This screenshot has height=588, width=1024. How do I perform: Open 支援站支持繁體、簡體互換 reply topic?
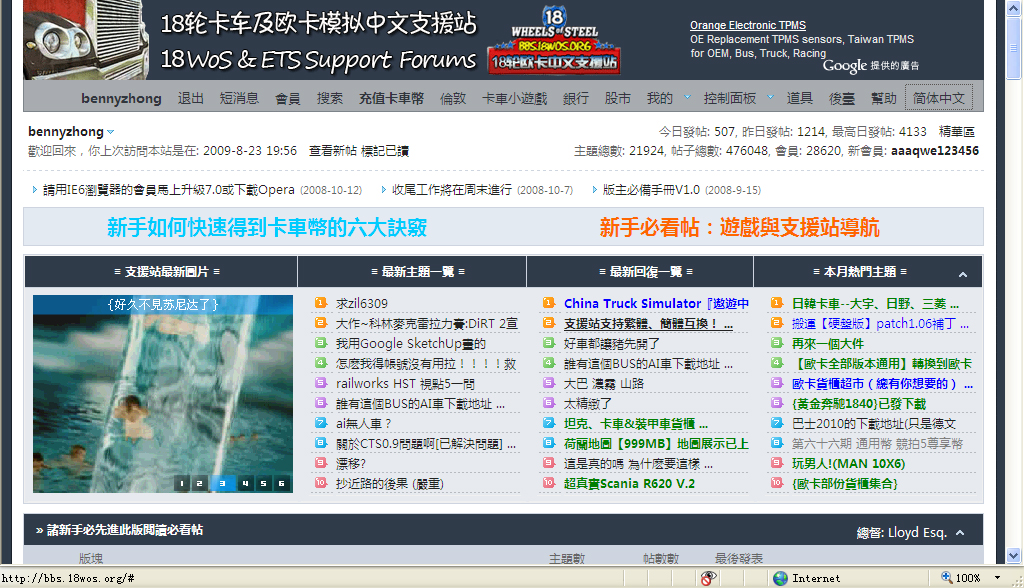pyautogui.click(x=648, y=323)
